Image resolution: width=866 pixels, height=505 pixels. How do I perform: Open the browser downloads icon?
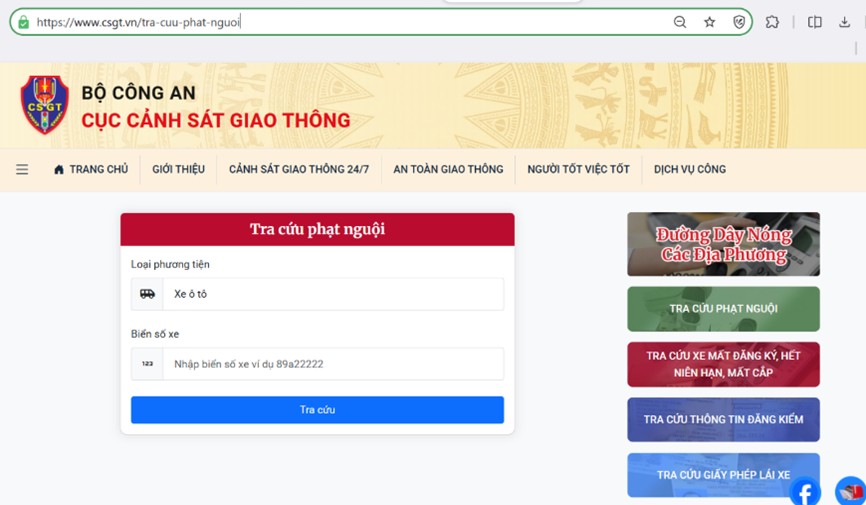tap(844, 22)
